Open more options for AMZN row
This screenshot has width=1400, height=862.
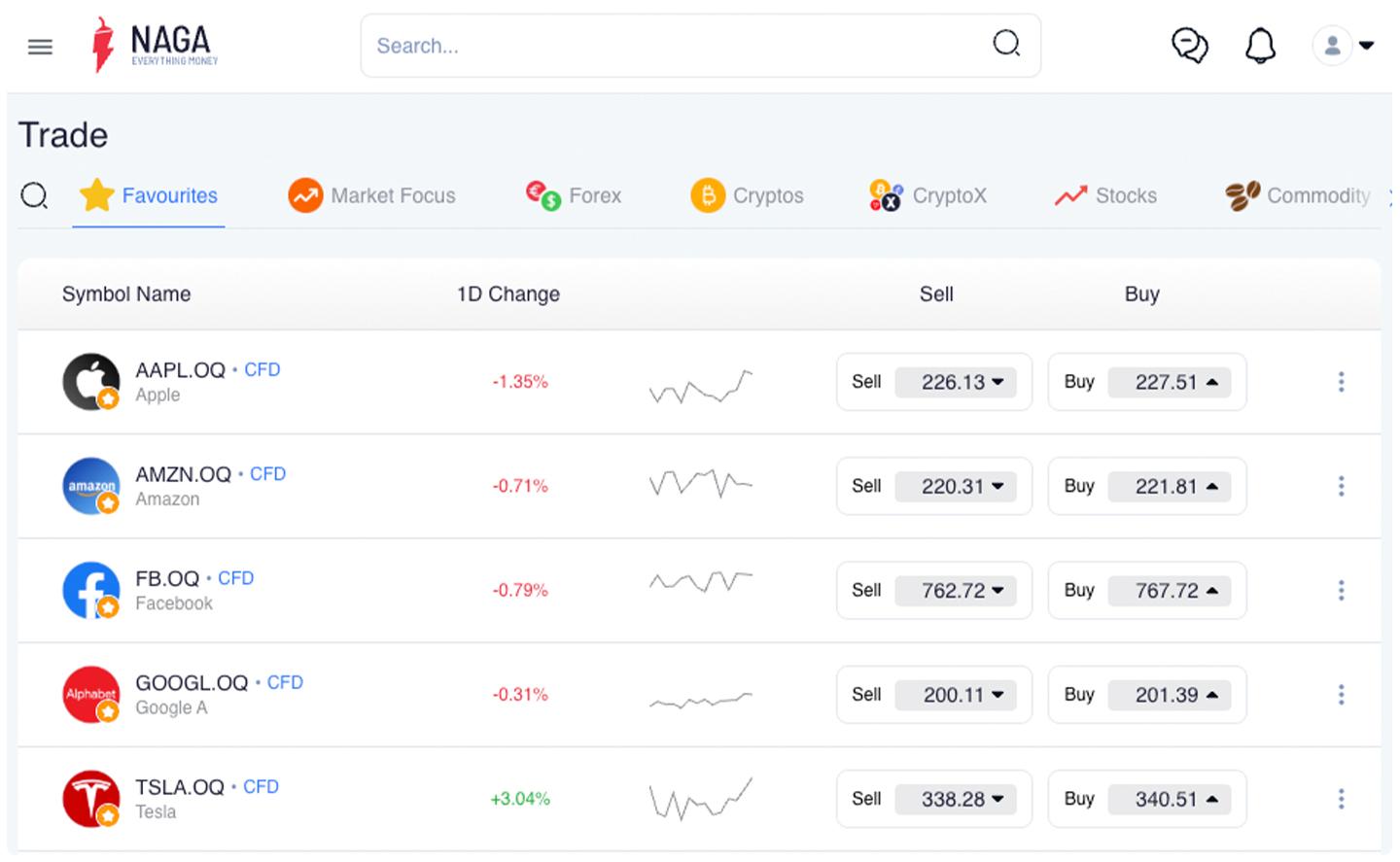click(x=1341, y=486)
